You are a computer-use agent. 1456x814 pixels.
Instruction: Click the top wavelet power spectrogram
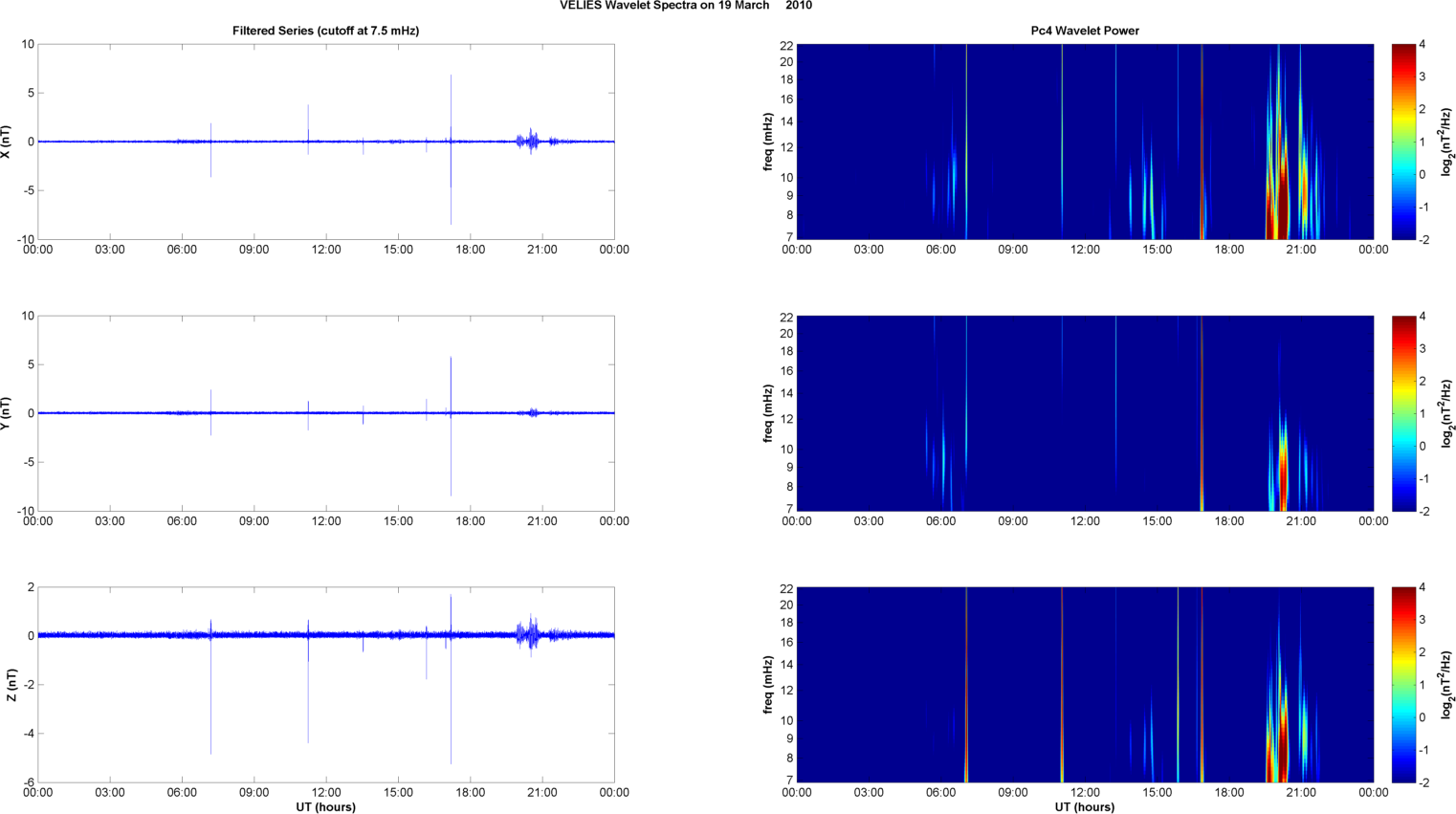pos(1084,142)
